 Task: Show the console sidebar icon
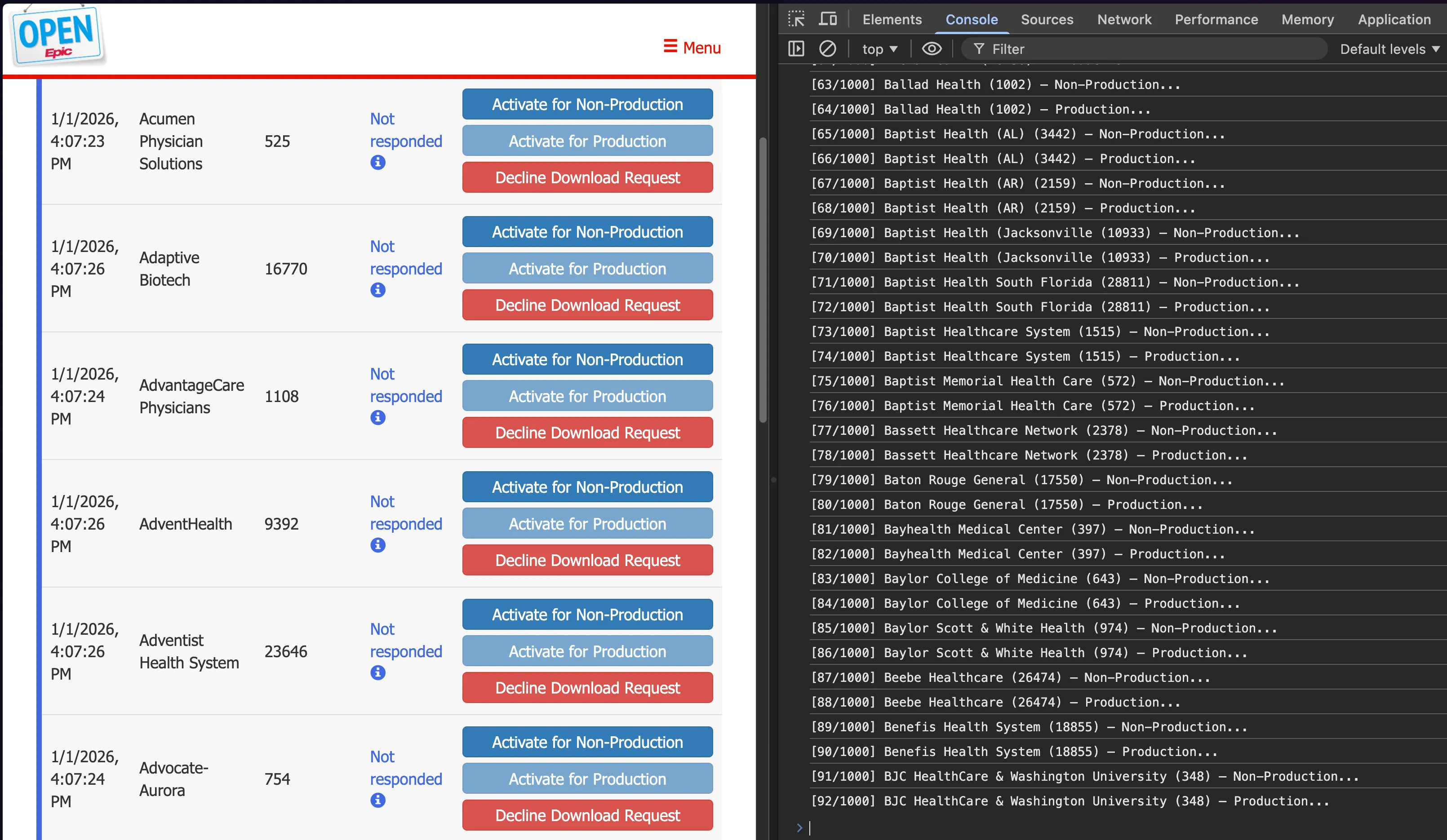click(796, 49)
